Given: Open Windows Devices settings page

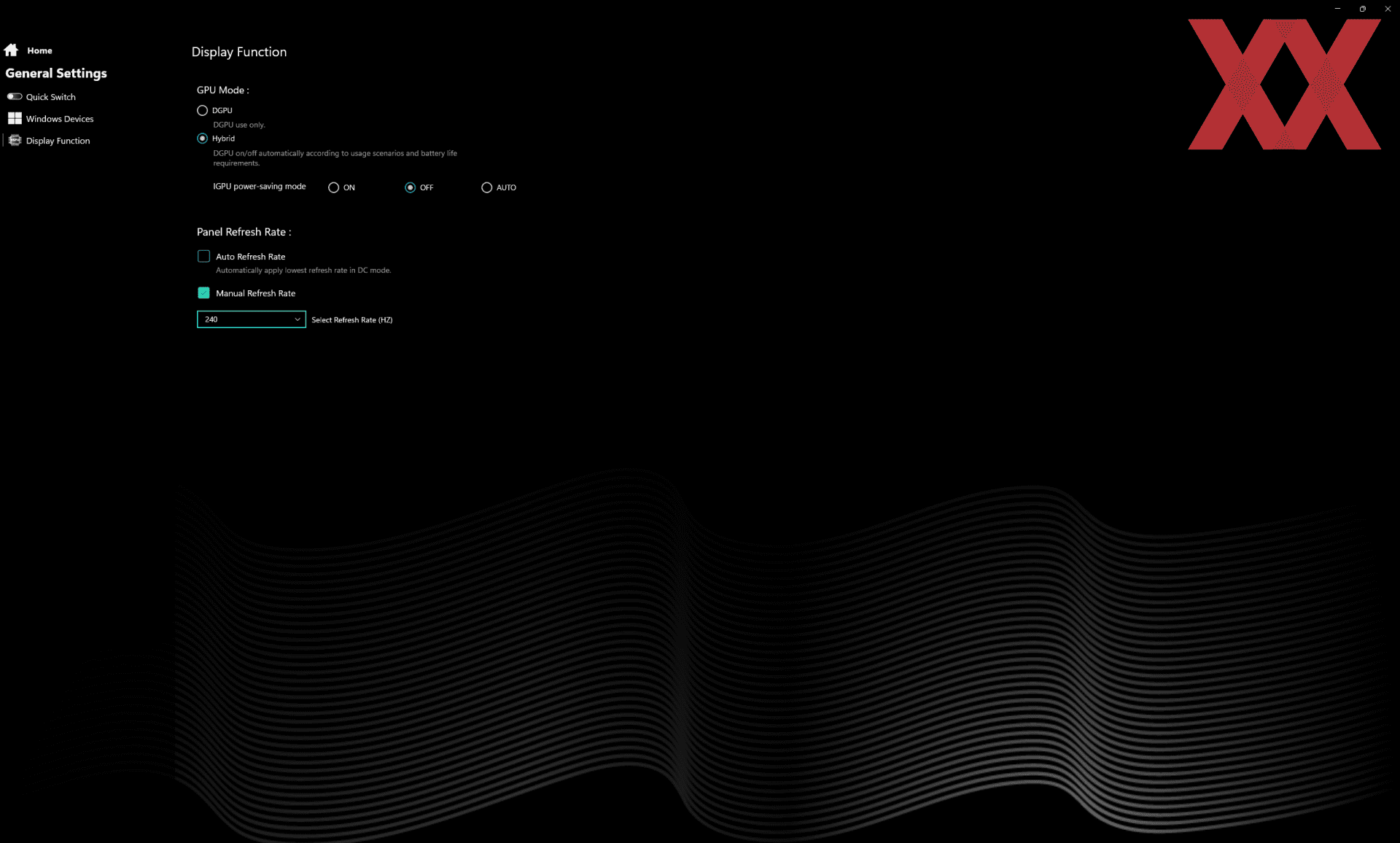Looking at the screenshot, I should [60, 119].
